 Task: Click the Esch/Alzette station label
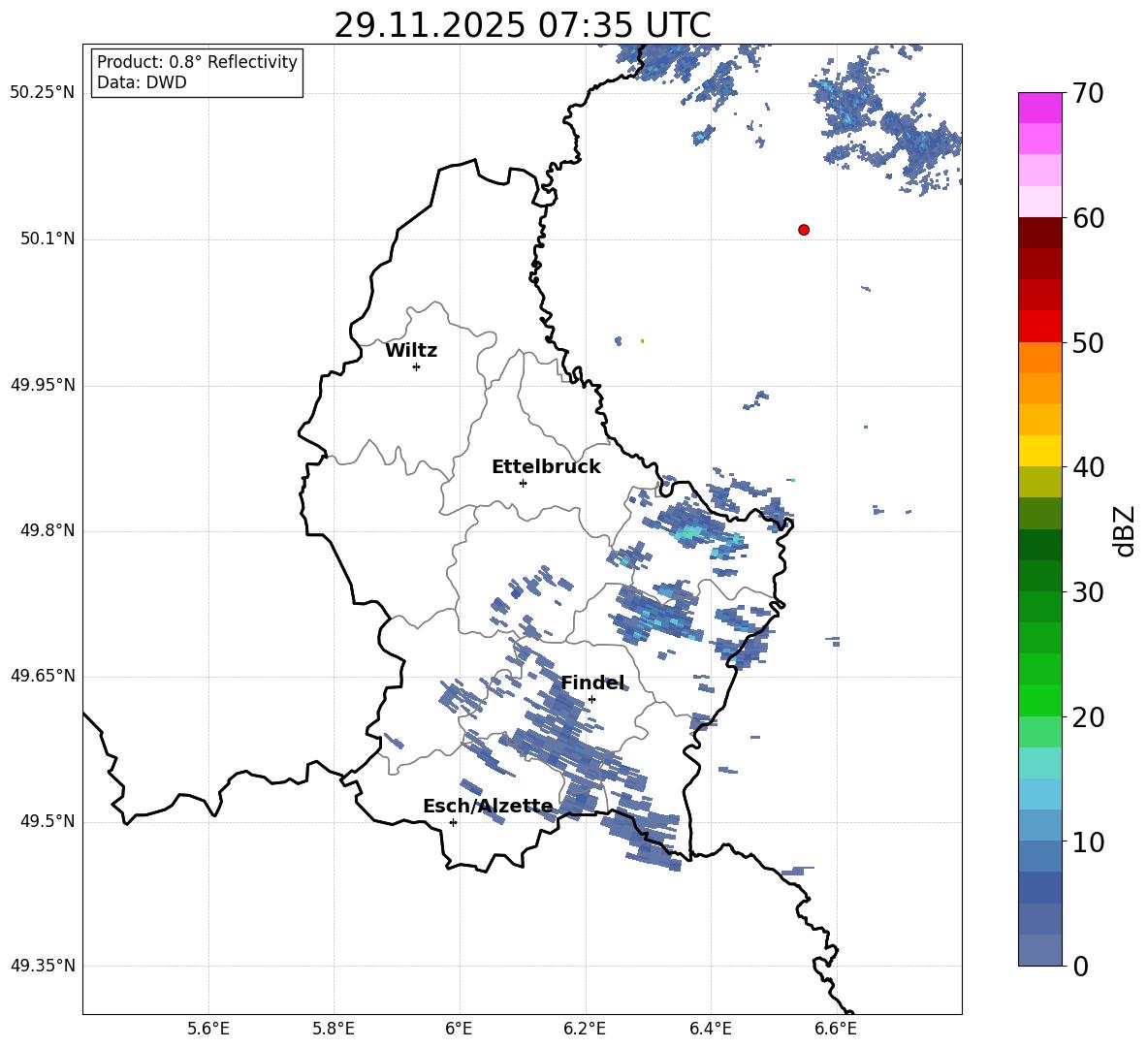[489, 807]
